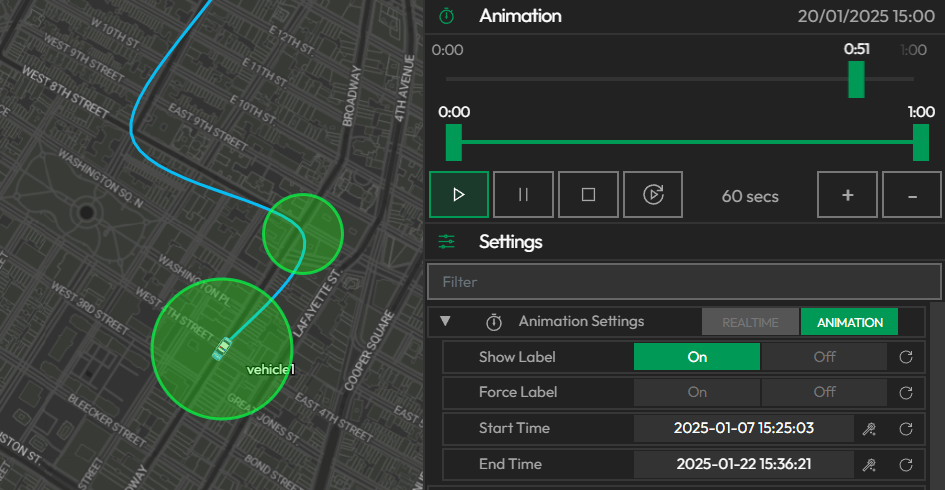The height and width of the screenshot is (490, 945).
Task: Click the vehicle1 label on map
Action: click(271, 369)
